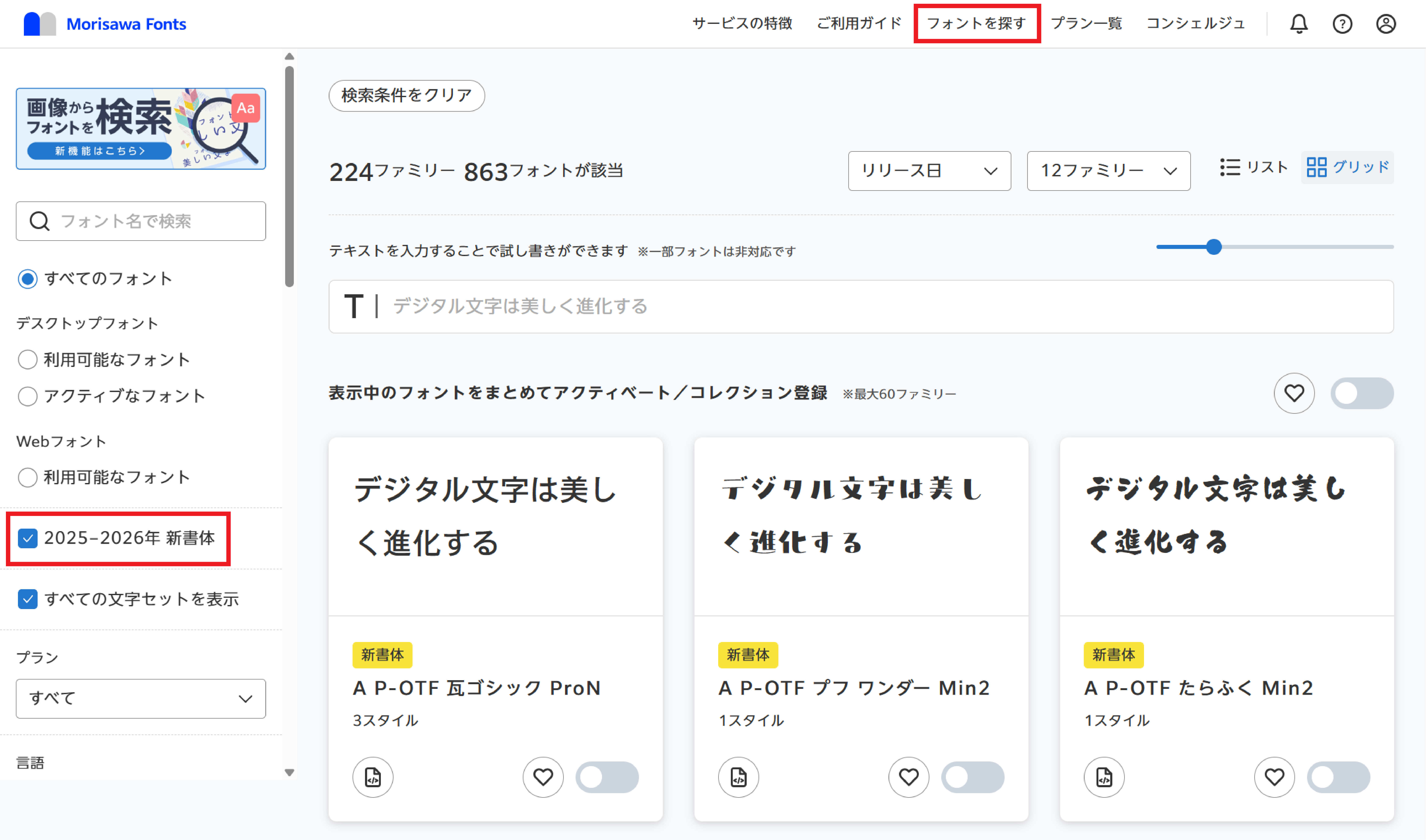Toggle bulk activate switch for displayed fonts
Screen dimensions: 1426x840
(1362, 393)
